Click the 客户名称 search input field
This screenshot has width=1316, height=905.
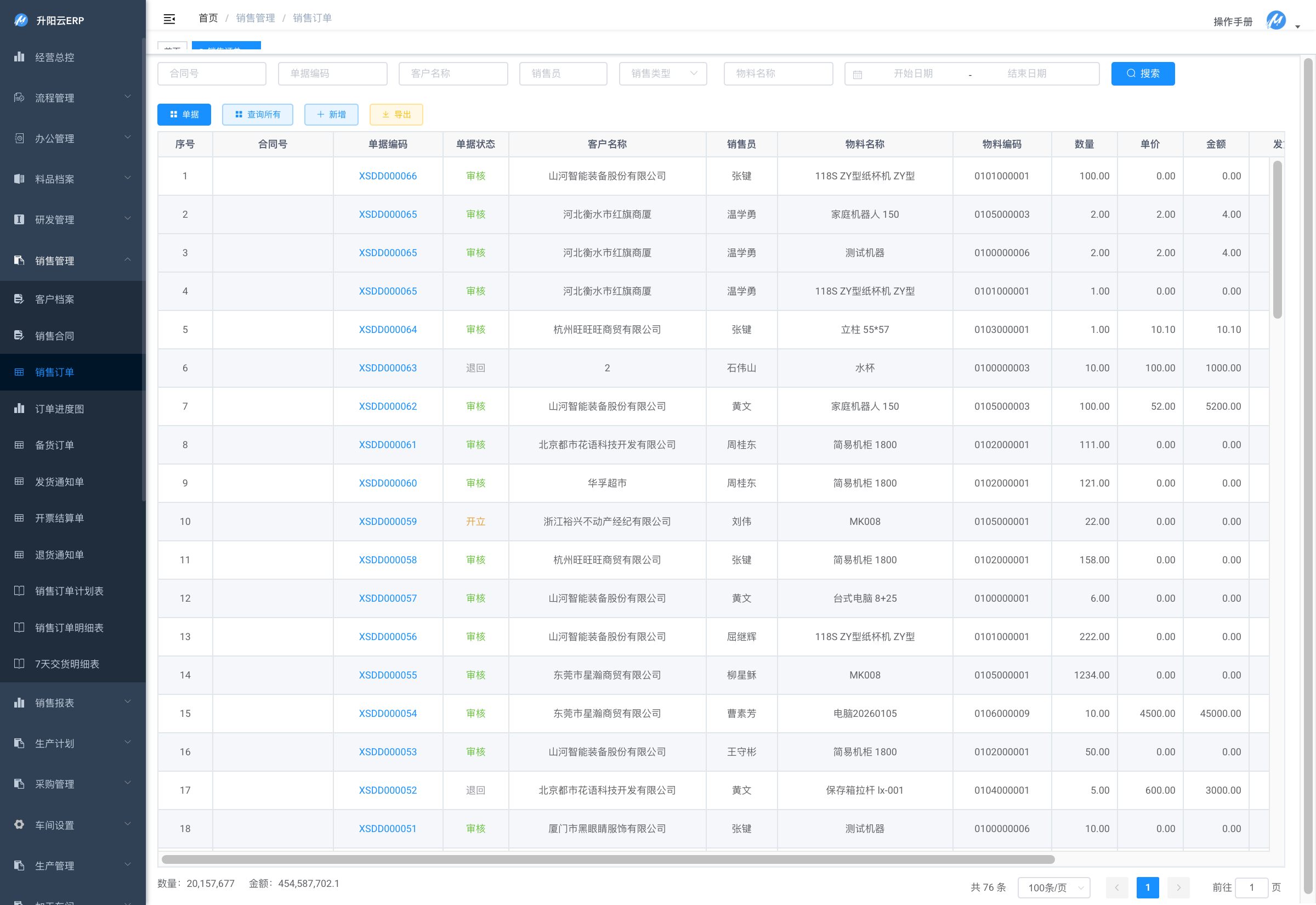453,73
